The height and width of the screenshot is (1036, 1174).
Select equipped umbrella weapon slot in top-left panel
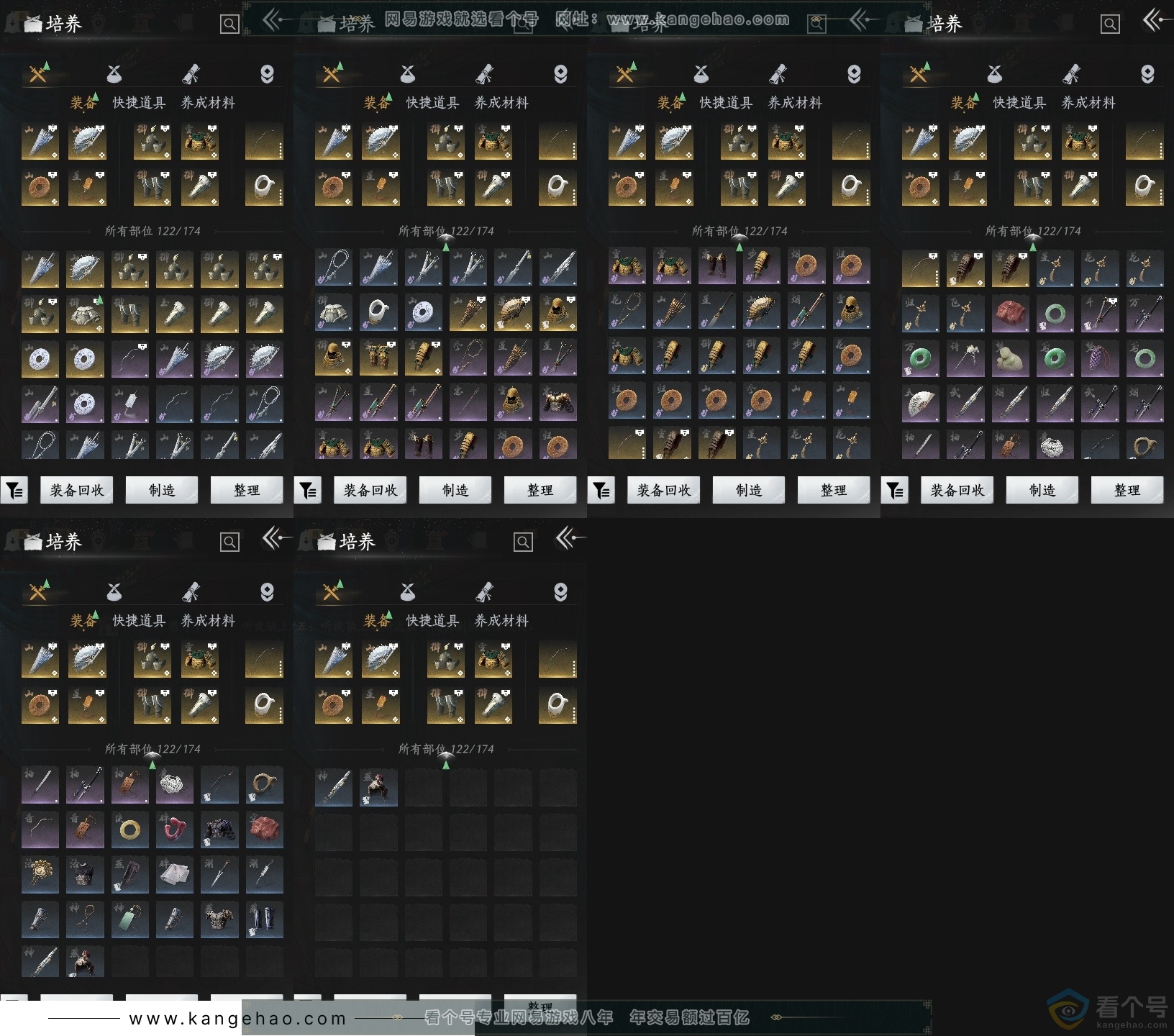[40, 142]
